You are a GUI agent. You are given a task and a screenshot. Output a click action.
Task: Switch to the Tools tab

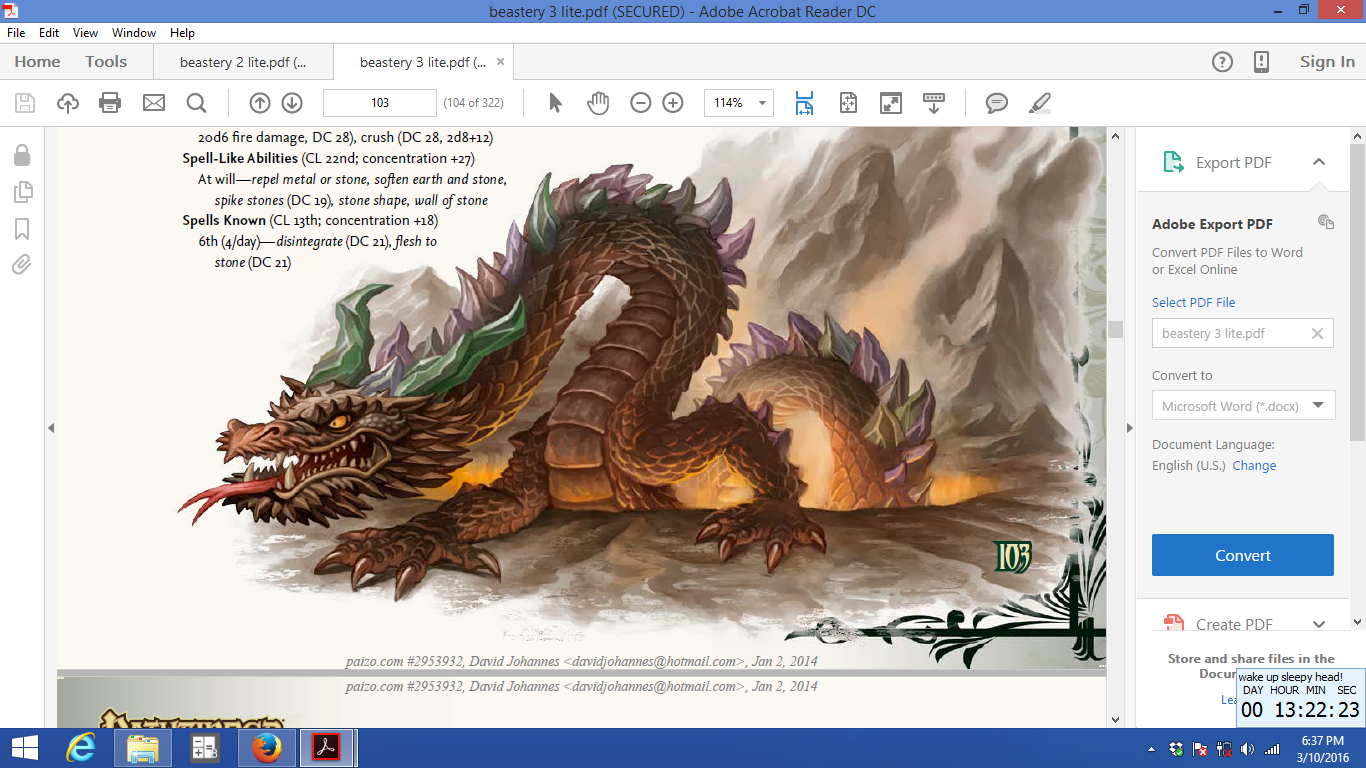[106, 62]
